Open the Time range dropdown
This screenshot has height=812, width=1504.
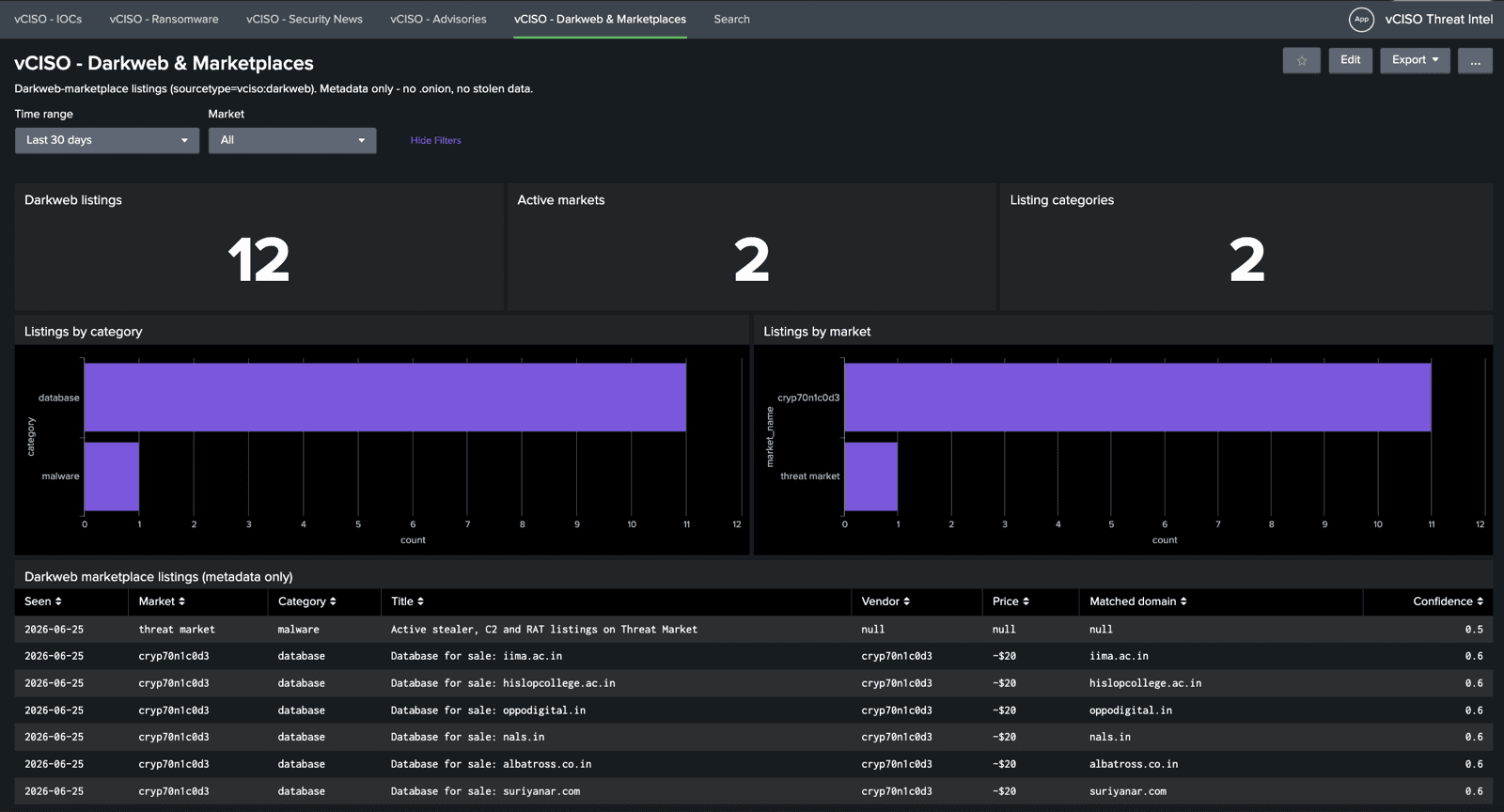(107, 140)
